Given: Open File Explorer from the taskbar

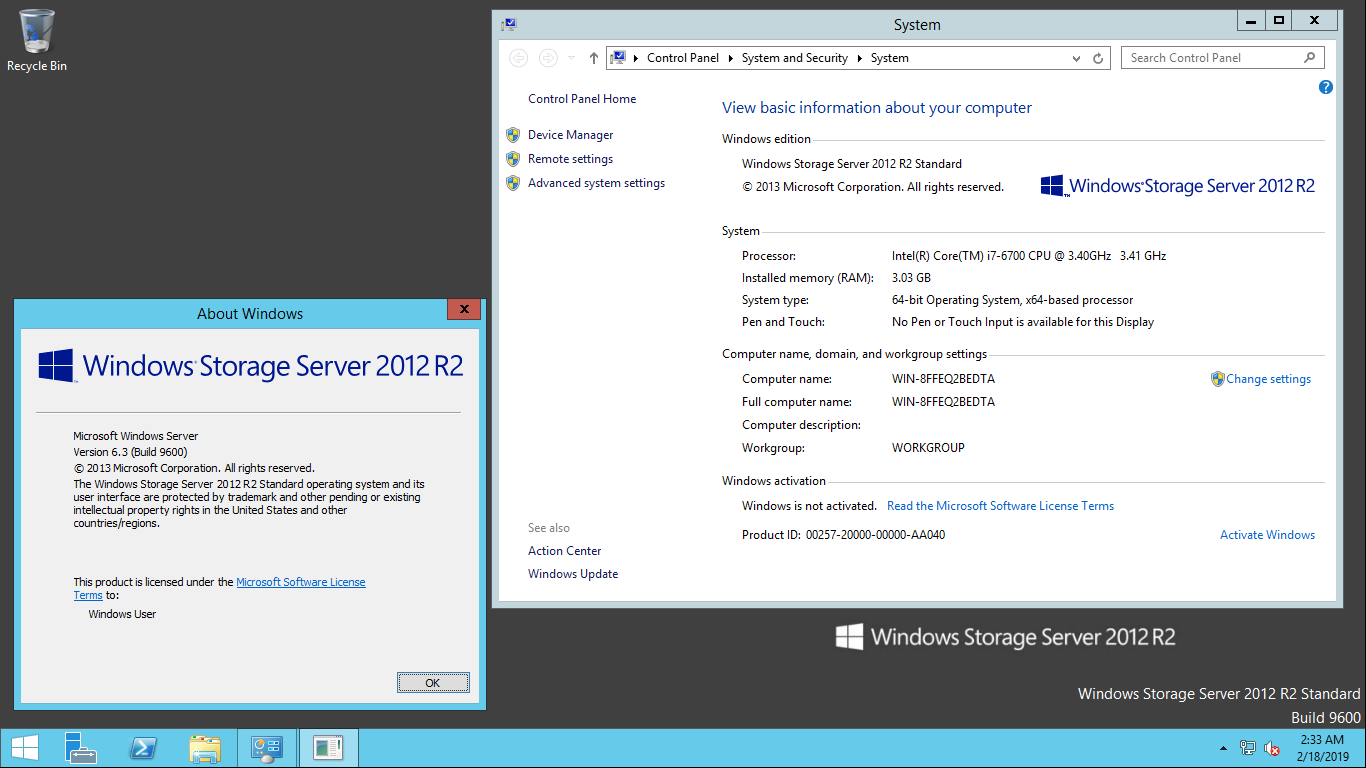Looking at the screenshot, I should (205, 748).
